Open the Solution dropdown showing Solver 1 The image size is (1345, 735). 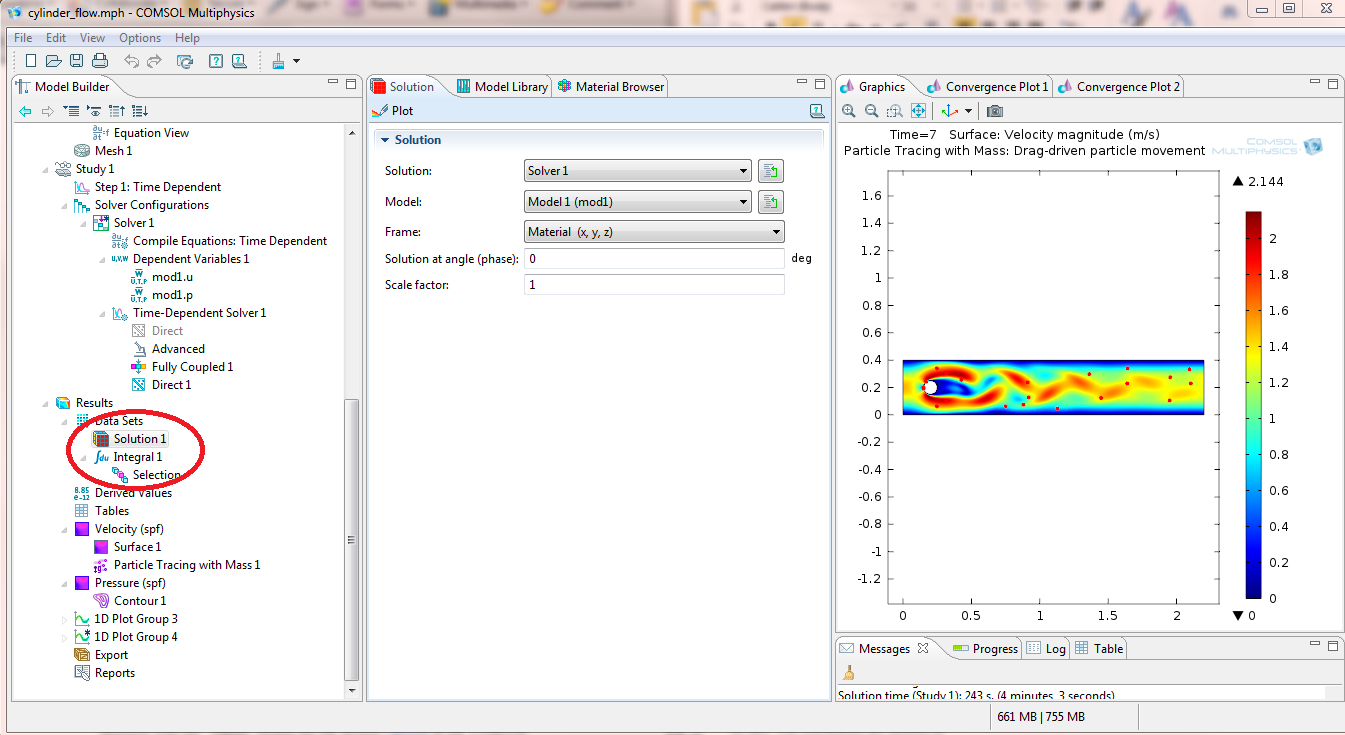[637, 171]
